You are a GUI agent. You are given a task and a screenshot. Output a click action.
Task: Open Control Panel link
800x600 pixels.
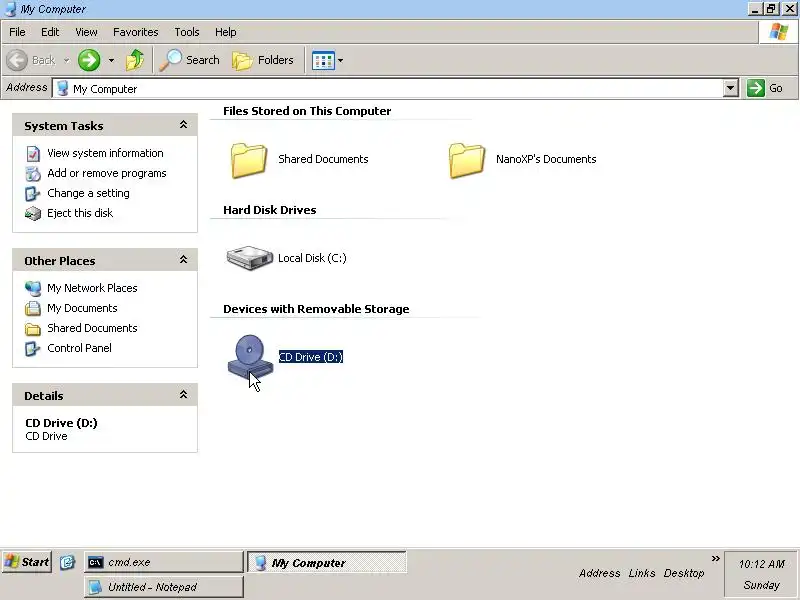79,347
